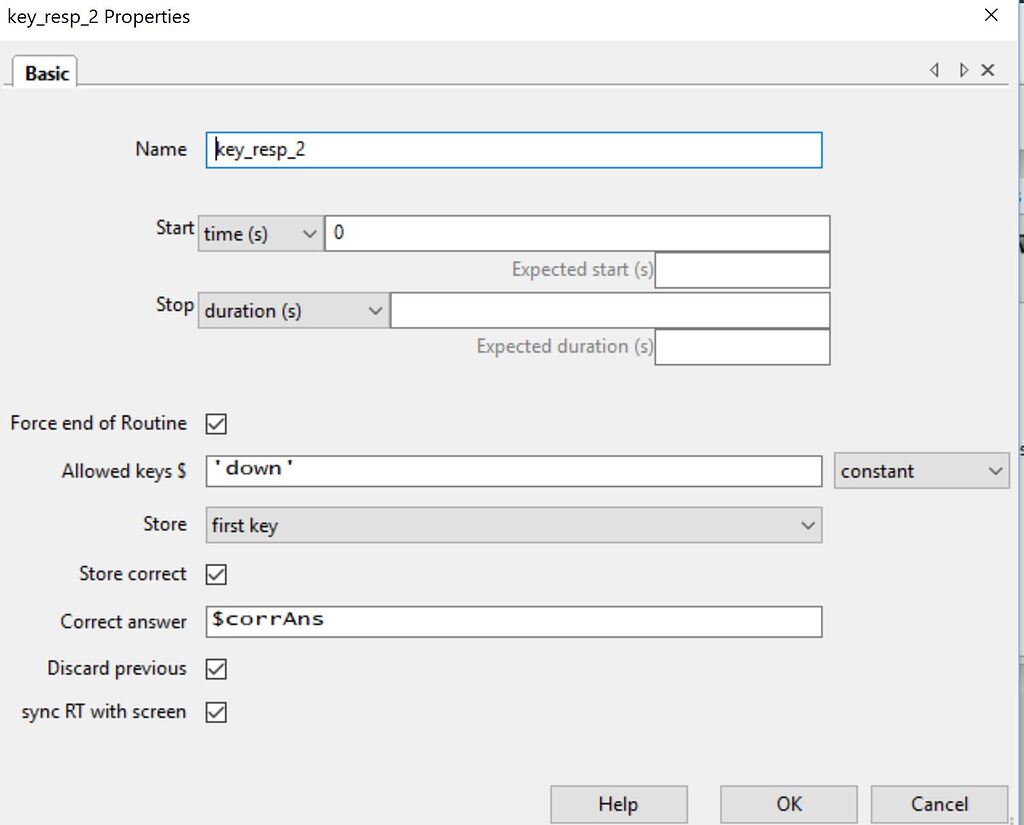The image size is (1024, 825).
Task: Uncheck Store correct
Action: (x=216, y=574)
